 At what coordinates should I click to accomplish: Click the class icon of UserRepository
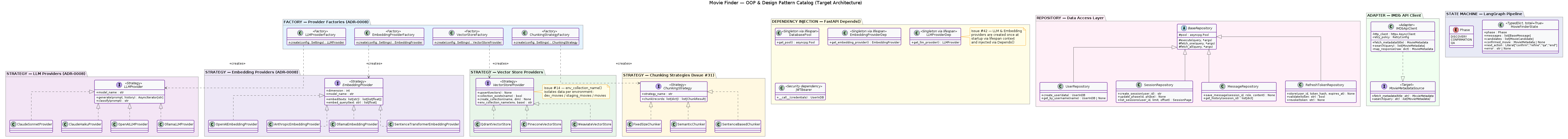pos(1060,87)
